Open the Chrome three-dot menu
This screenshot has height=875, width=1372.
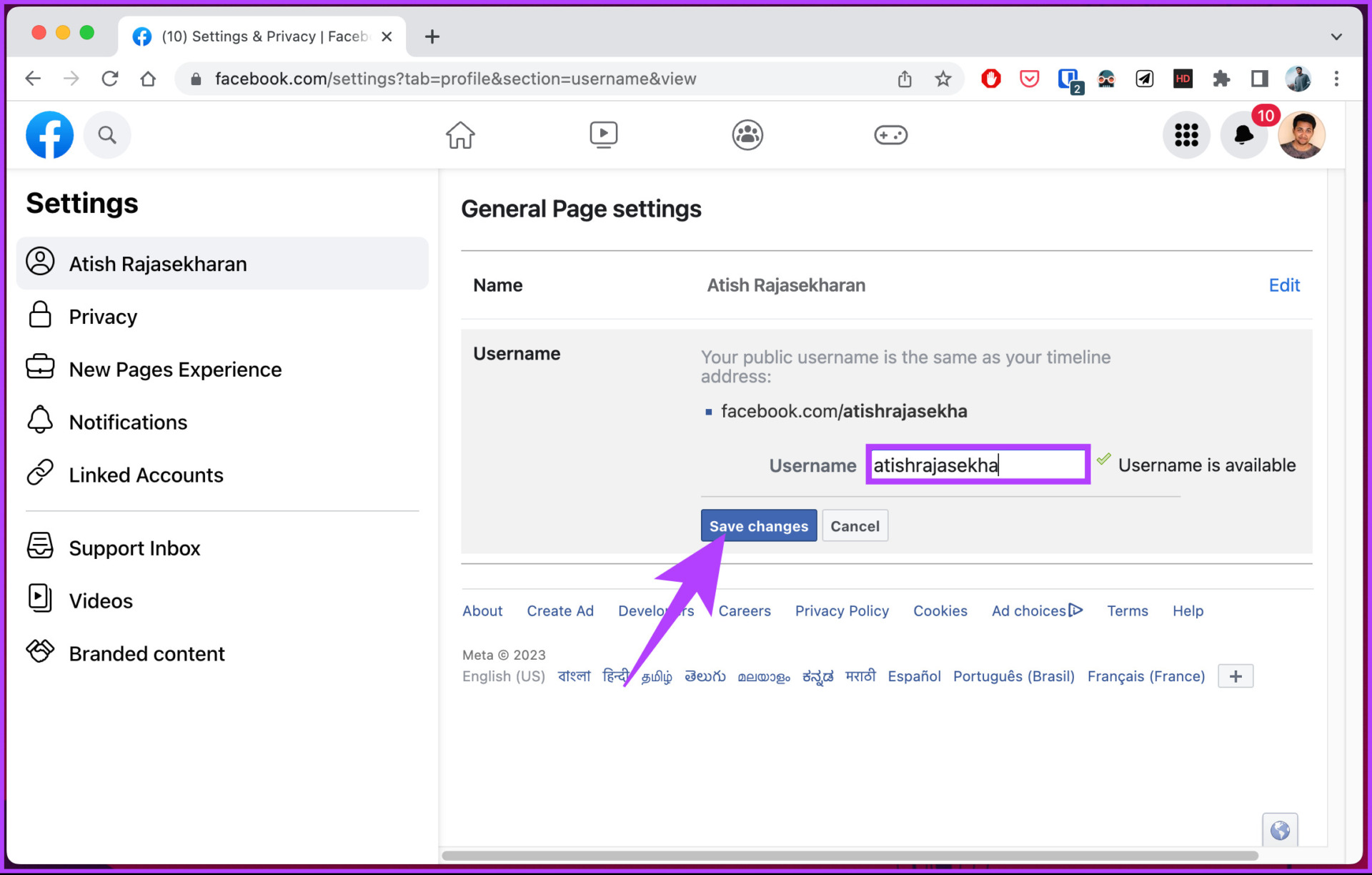pyautogui.click(x=1336, y=79)
